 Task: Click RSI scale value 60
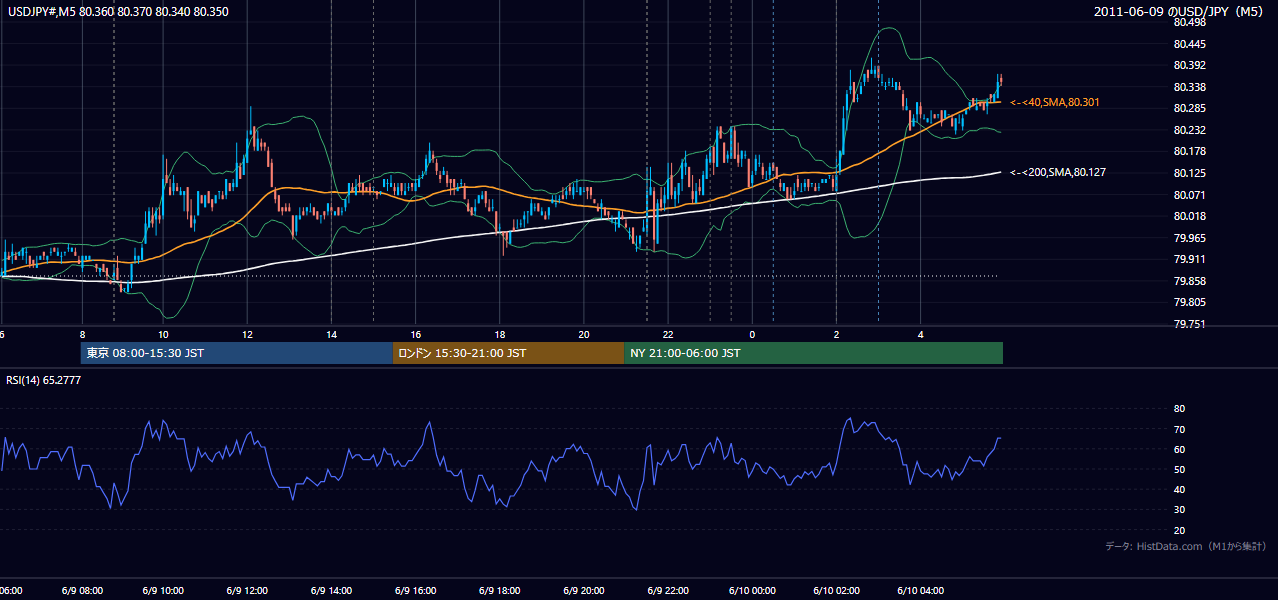point(1179,449)
